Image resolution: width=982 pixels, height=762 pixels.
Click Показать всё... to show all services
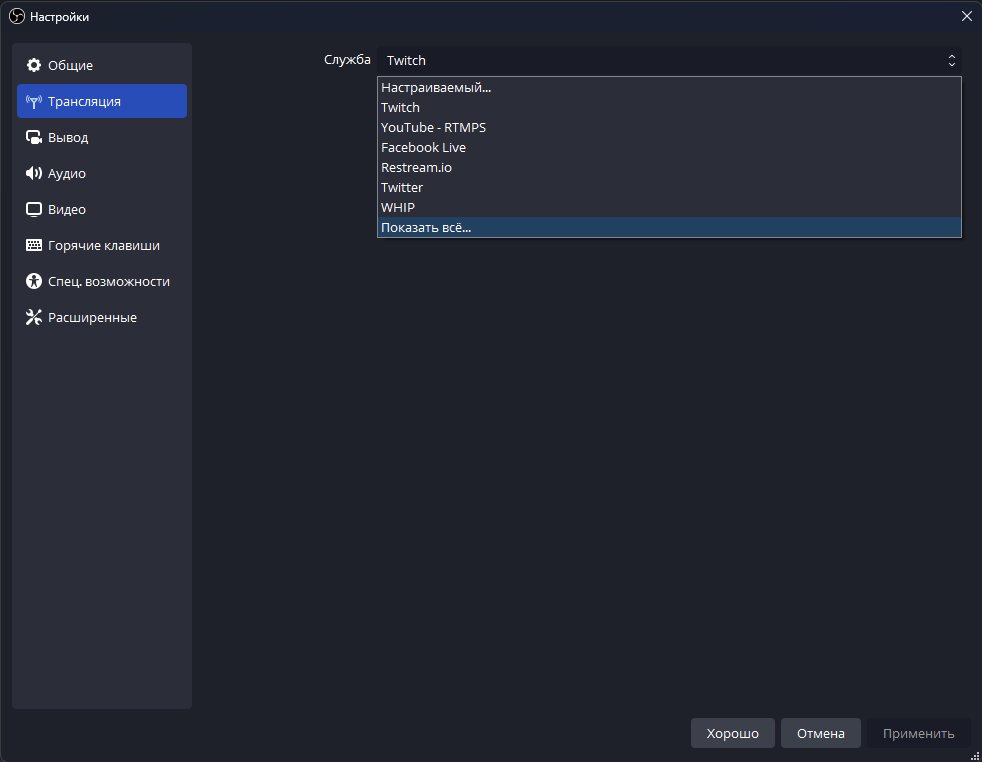click(x=669, y=227)
